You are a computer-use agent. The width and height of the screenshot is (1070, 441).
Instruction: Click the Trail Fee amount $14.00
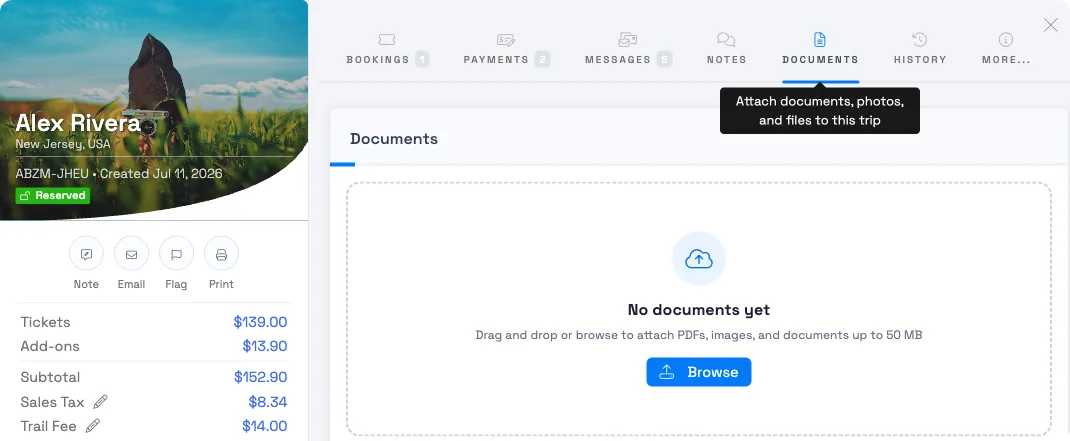click(264, 426)
